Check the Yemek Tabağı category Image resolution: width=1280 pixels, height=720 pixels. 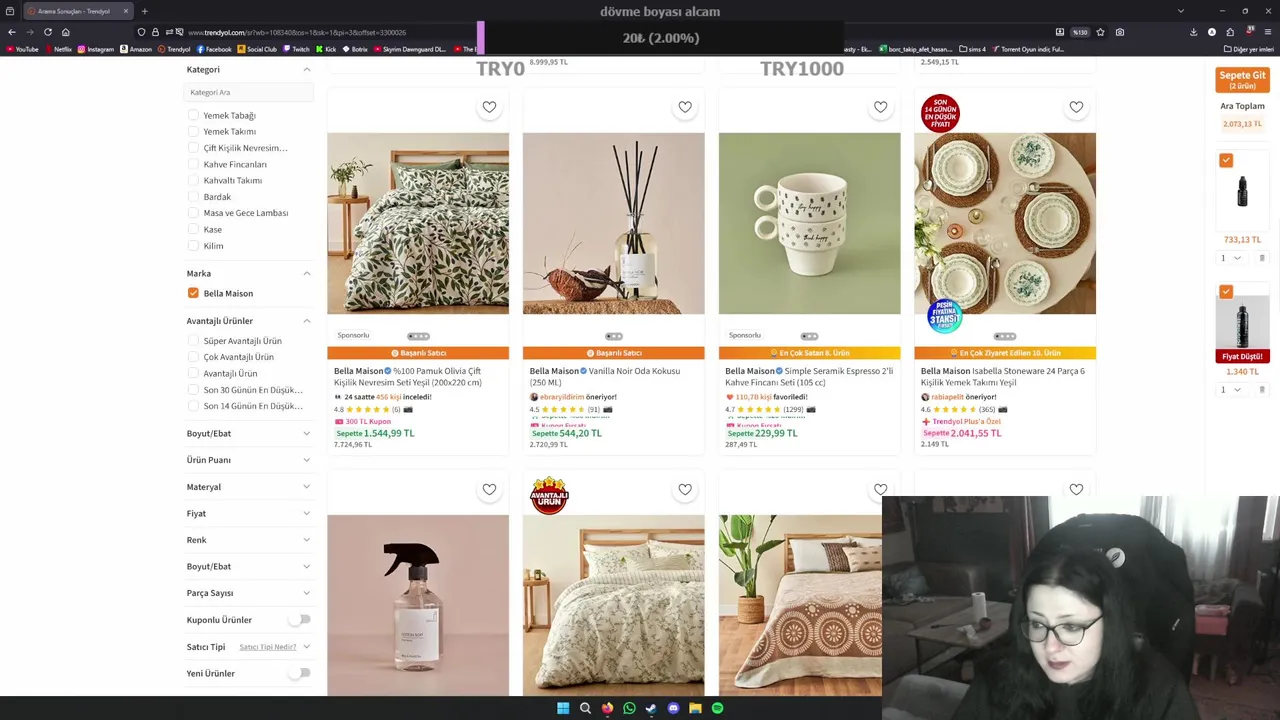(193, 115)
